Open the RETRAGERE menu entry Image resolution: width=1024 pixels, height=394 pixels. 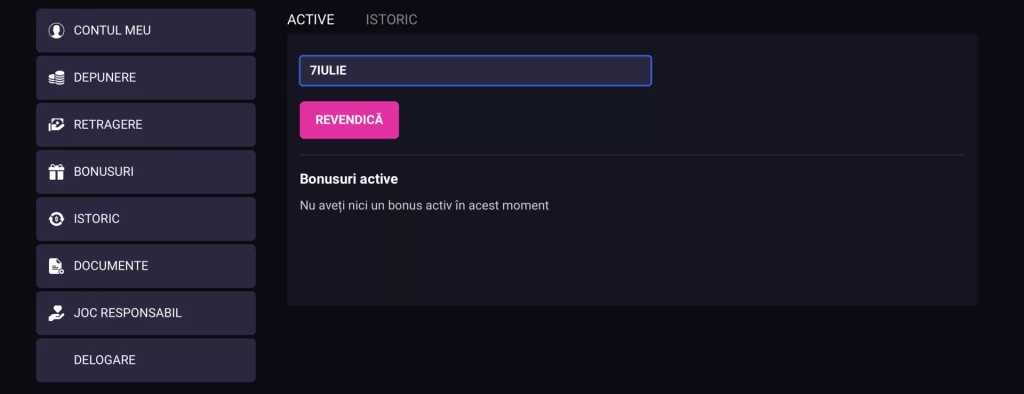pyautogui.click(x=146, y=125)
